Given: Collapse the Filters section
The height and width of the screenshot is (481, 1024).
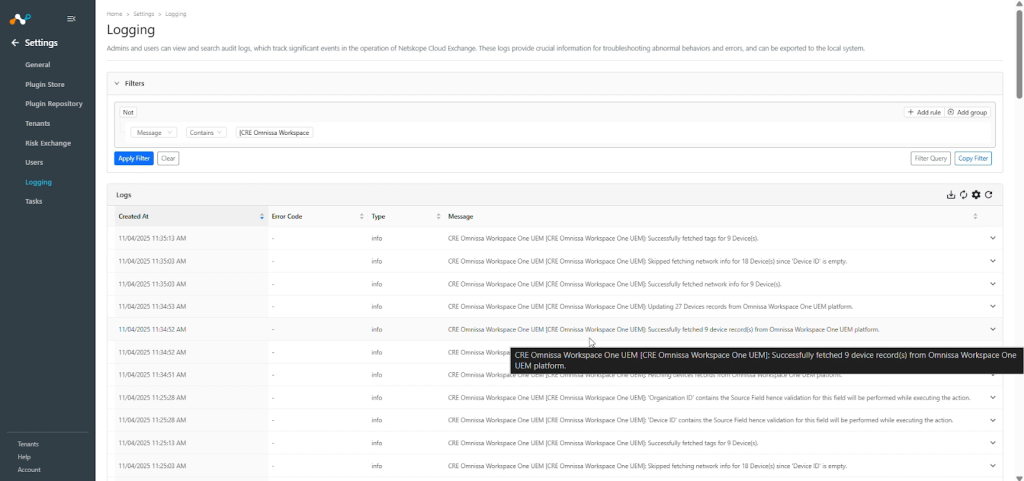Looking at the screenshot, I should [117, 84].
